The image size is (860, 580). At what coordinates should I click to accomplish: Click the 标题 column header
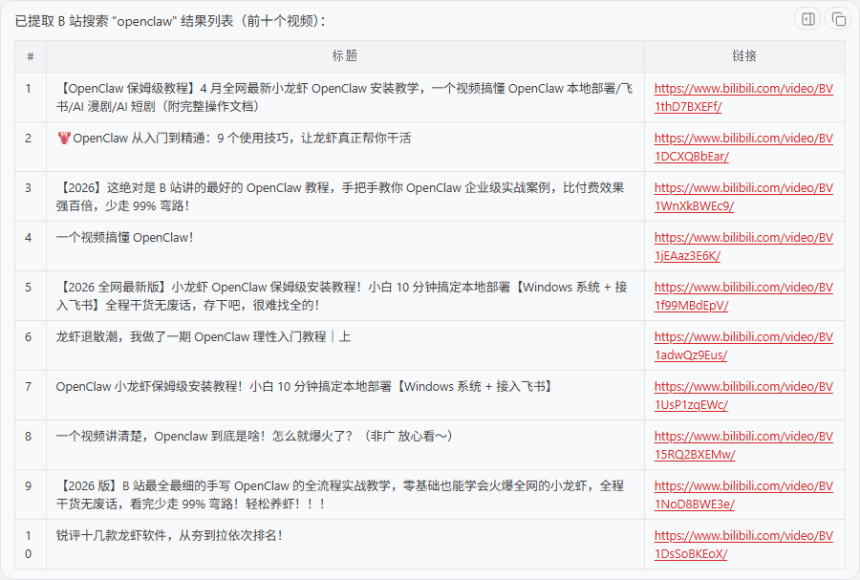click(x=345, y=56)
